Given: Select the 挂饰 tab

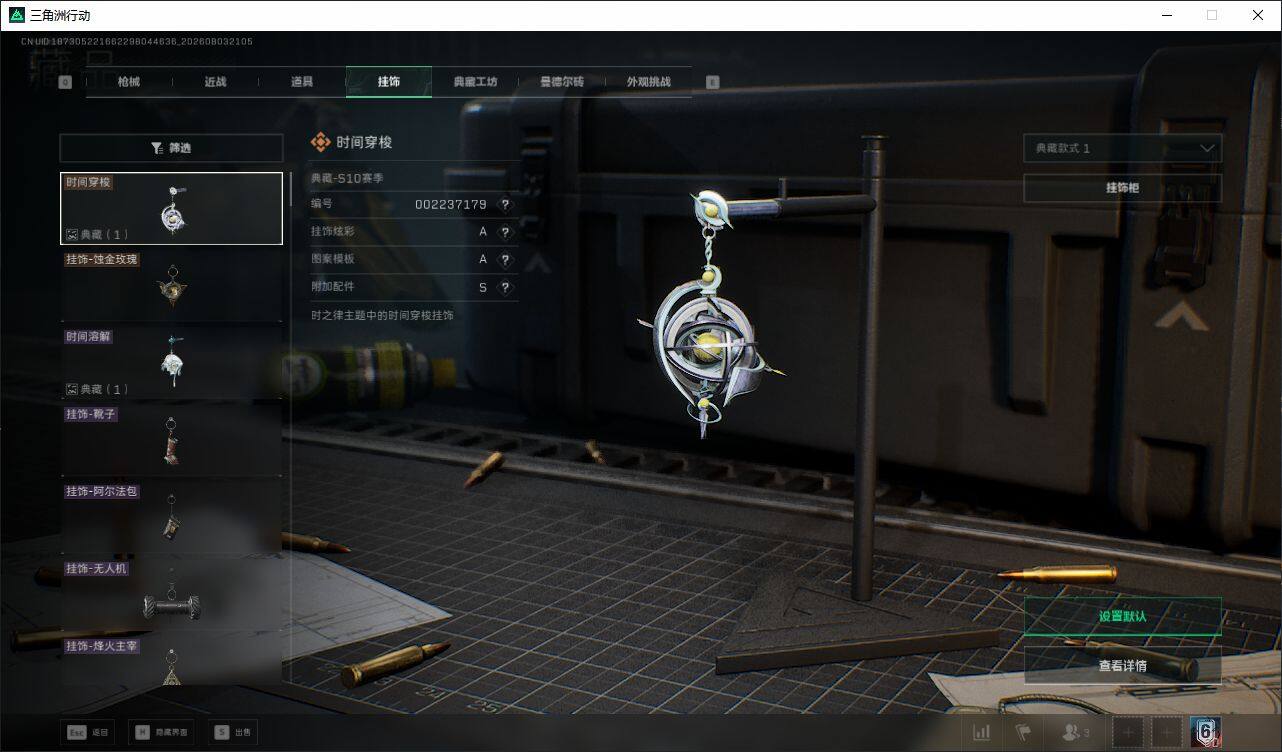Looking at the screenshot, I should [x=389, y=82].
